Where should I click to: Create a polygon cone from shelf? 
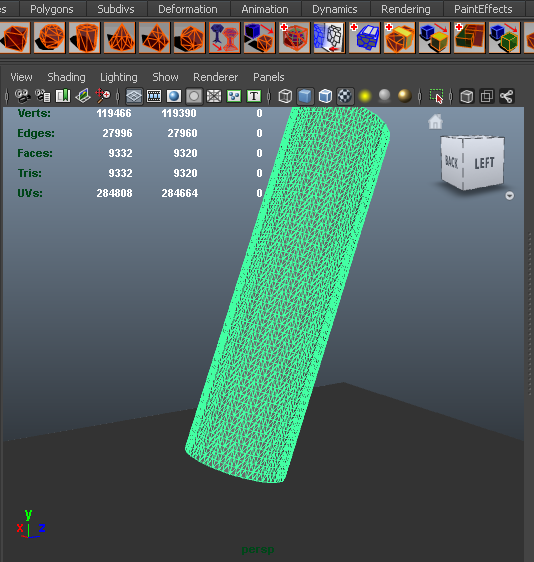[x=120, y=38]
